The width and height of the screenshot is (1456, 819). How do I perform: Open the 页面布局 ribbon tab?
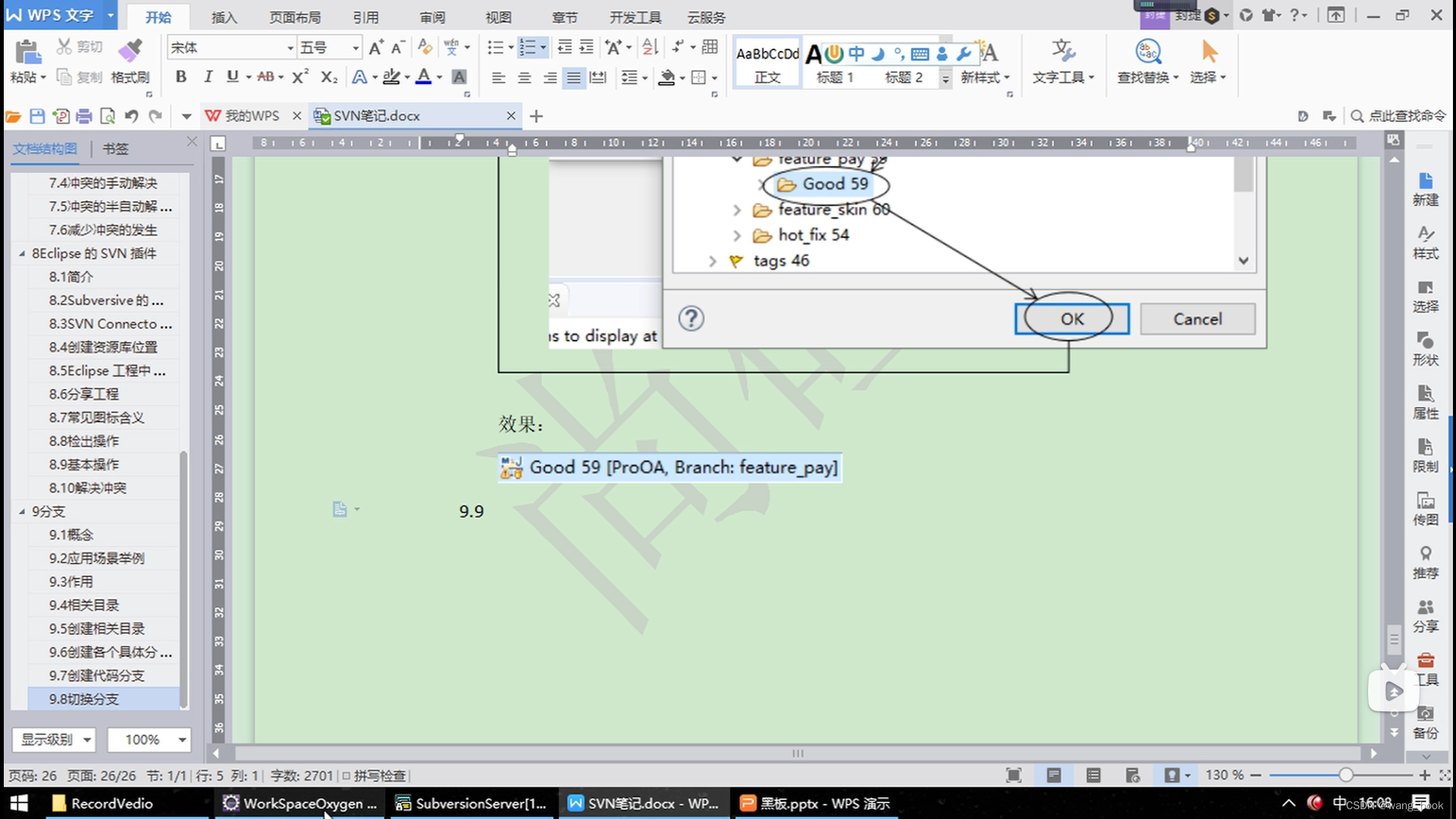pos(295,17)
